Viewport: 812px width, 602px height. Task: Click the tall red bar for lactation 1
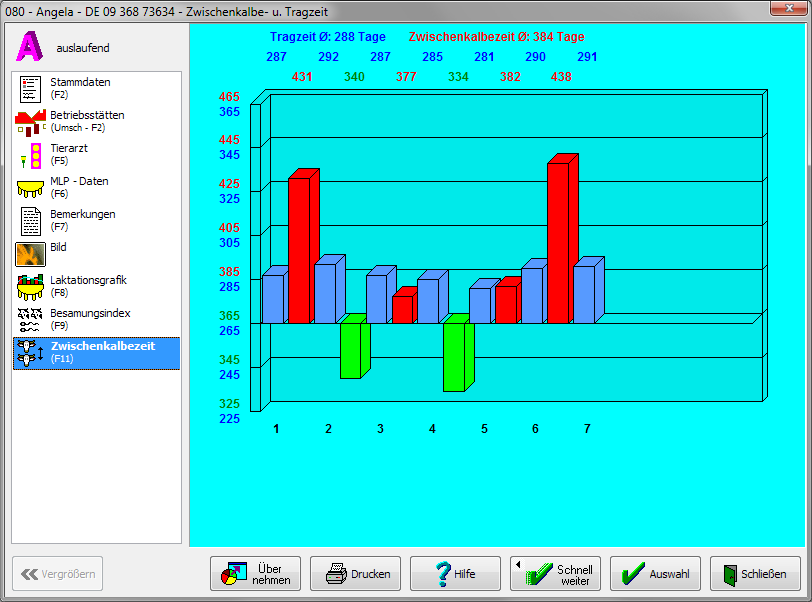pos(301,249)
